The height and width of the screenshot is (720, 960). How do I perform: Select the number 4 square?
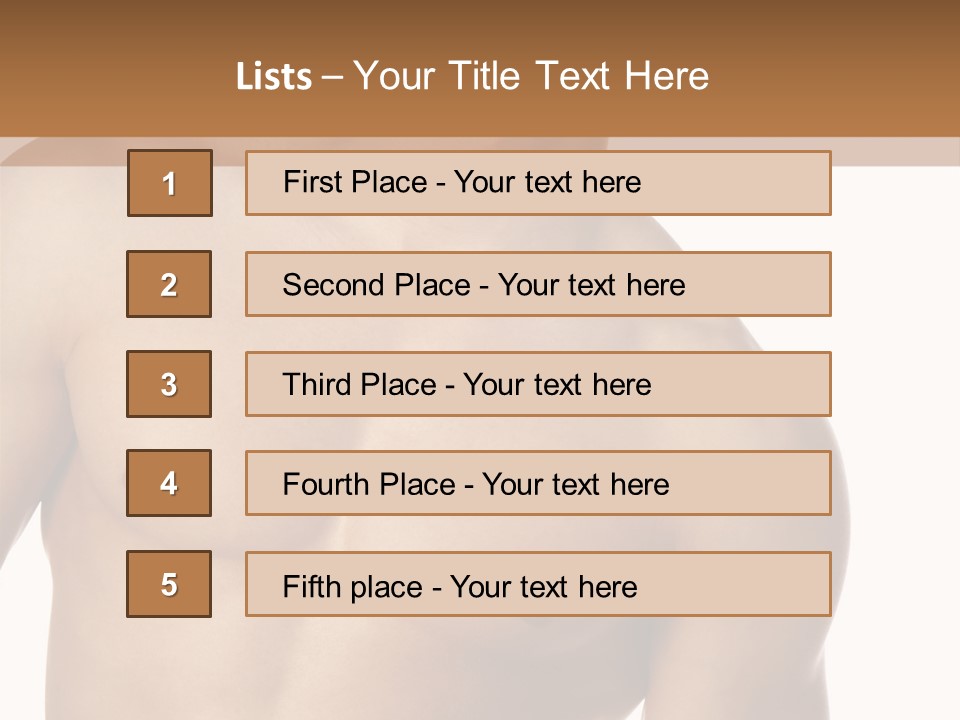click(169, 483)
